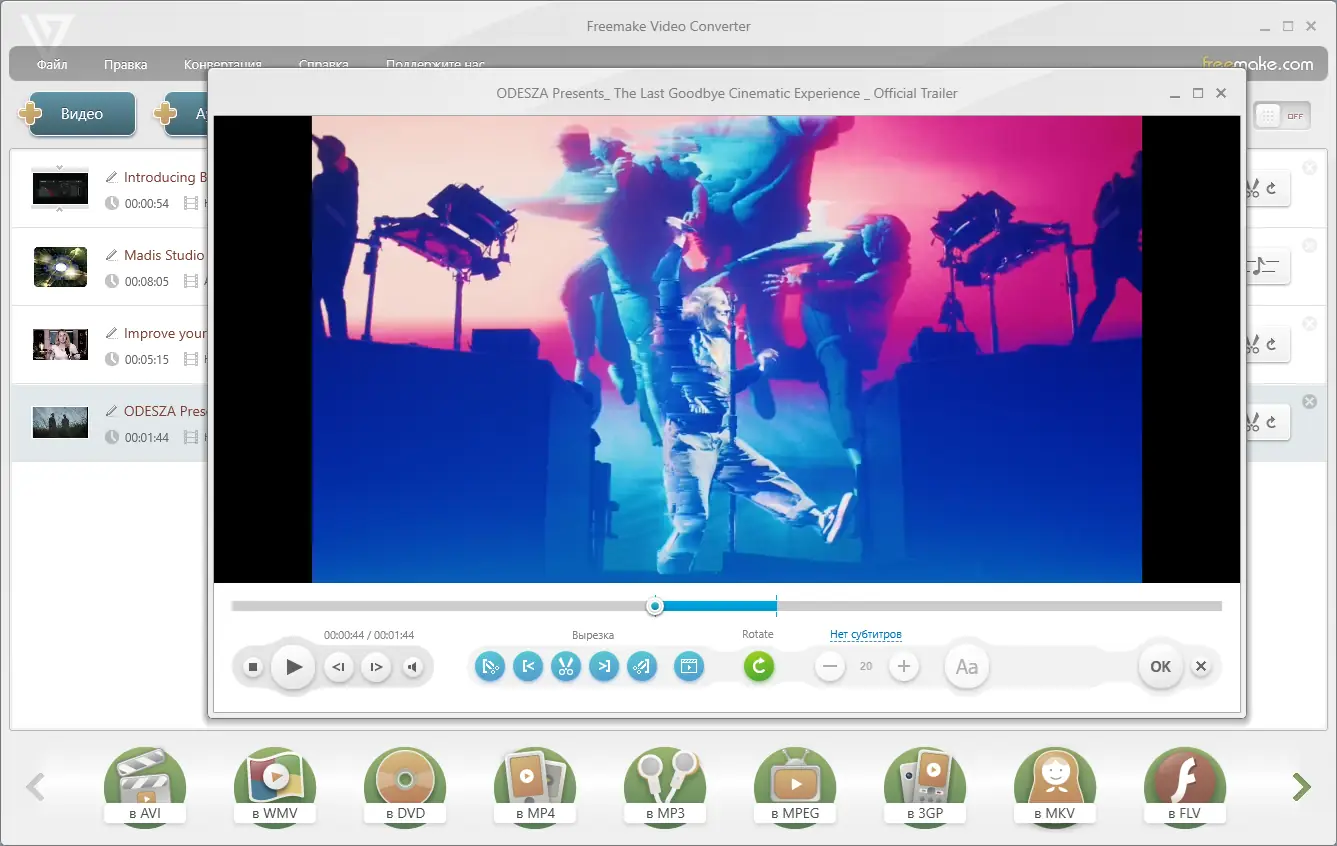Rotate the video using the green Rotate icon

(759, 666)
